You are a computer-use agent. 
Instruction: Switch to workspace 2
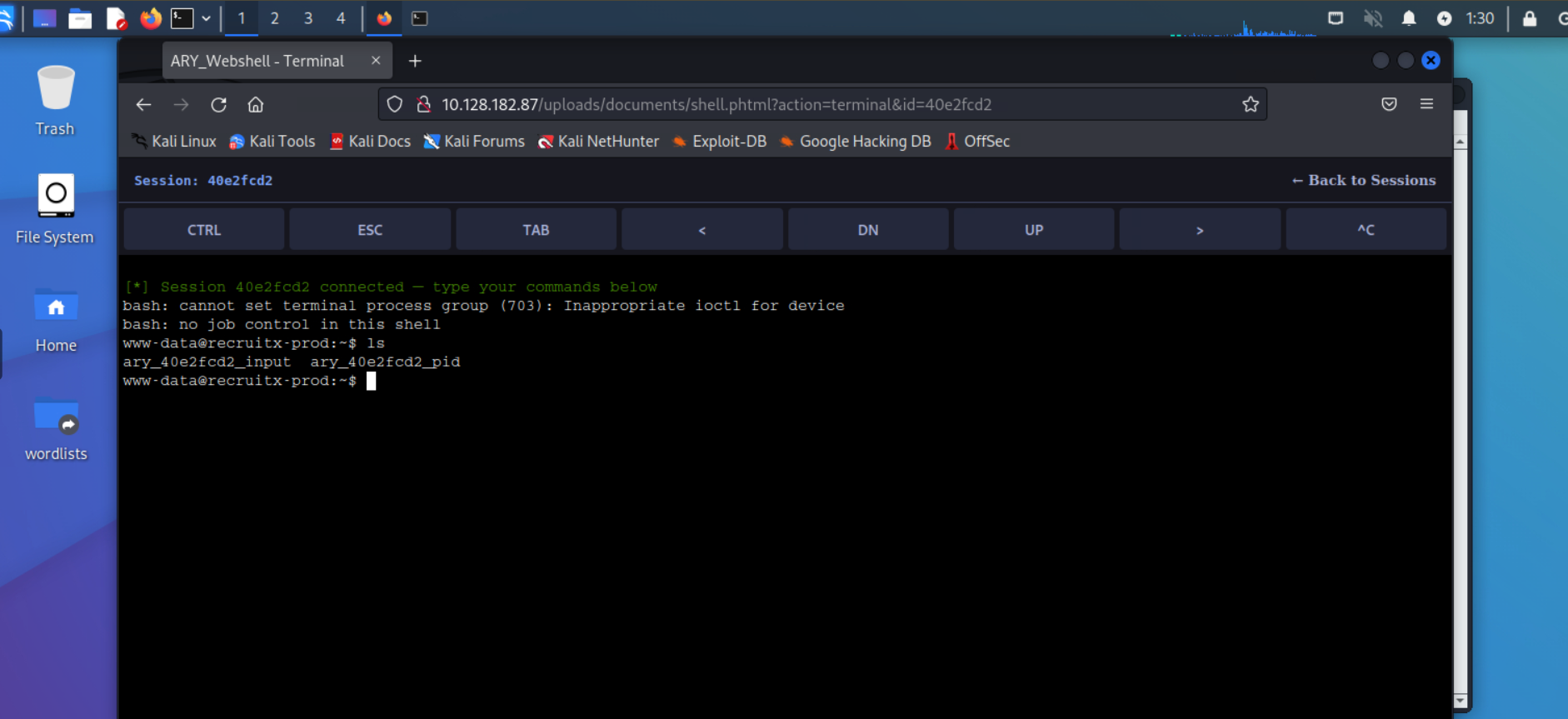pos(274,18)
